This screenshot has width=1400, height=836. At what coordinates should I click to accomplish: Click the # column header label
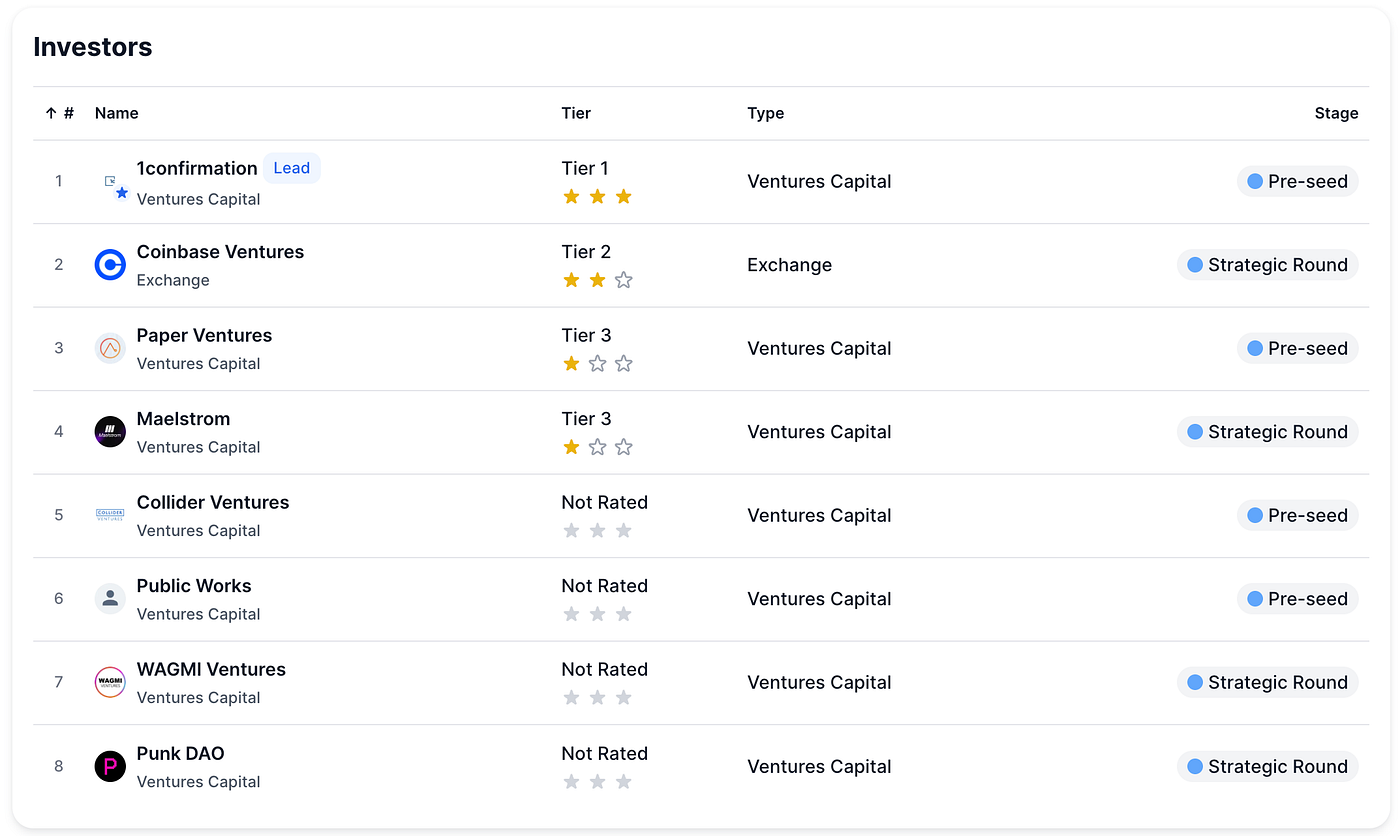(x=69, y=113)
